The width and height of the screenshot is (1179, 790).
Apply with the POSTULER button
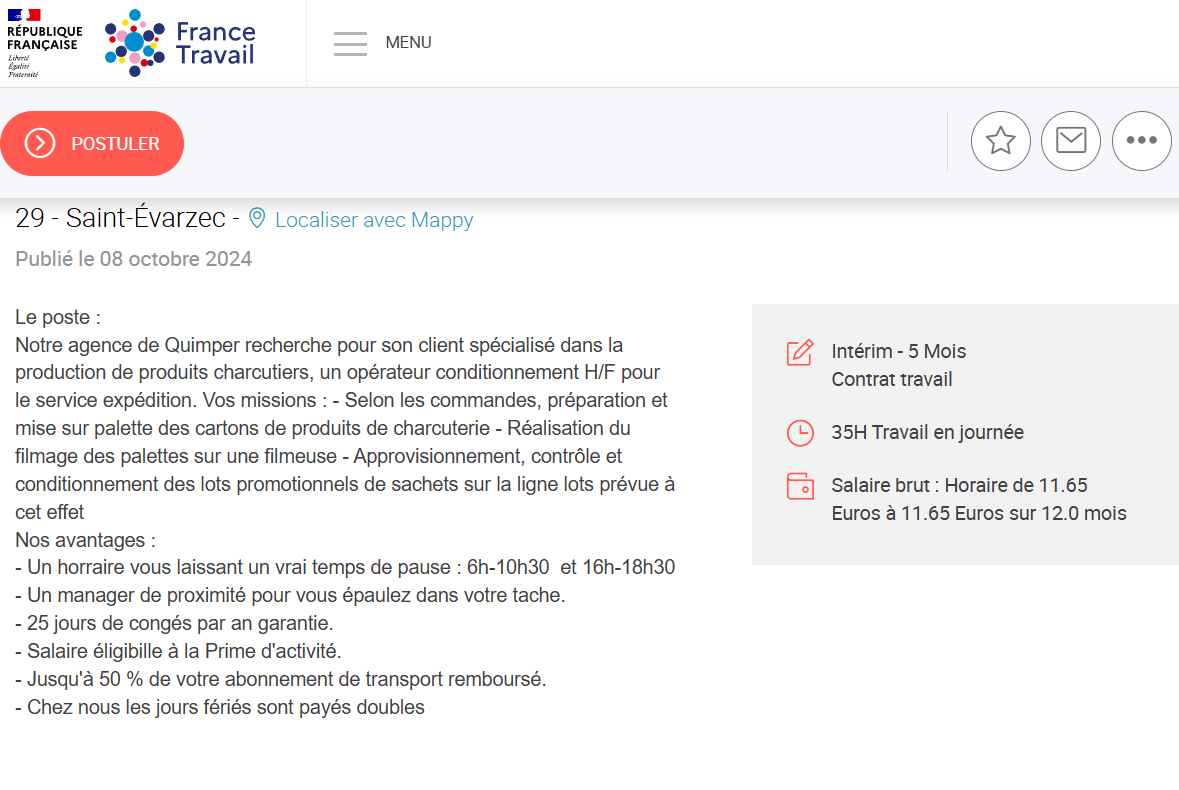pyautogui.click(x=92, y=144)
